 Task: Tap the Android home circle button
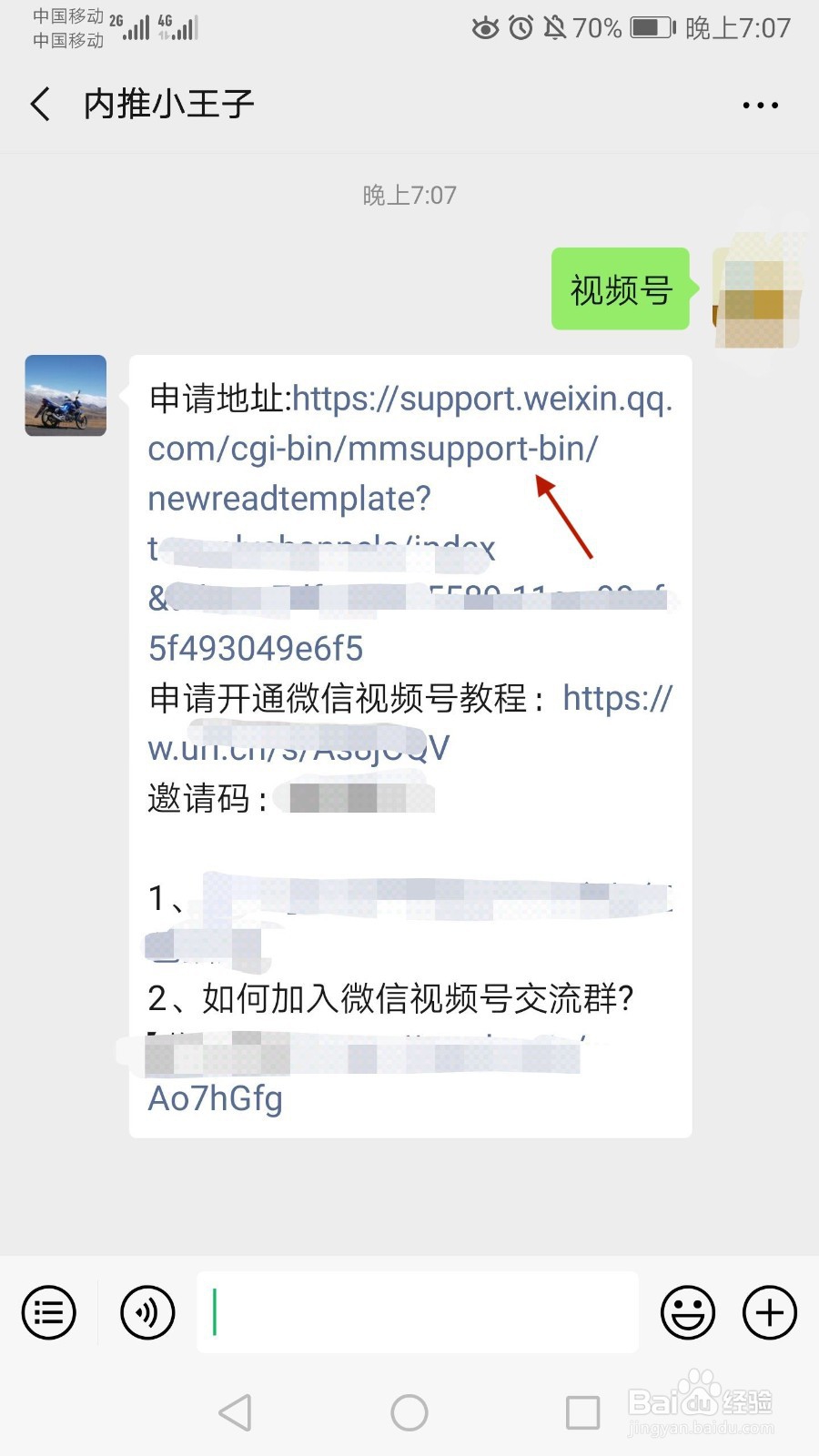pyautogui.click(x=409, y=1412)
